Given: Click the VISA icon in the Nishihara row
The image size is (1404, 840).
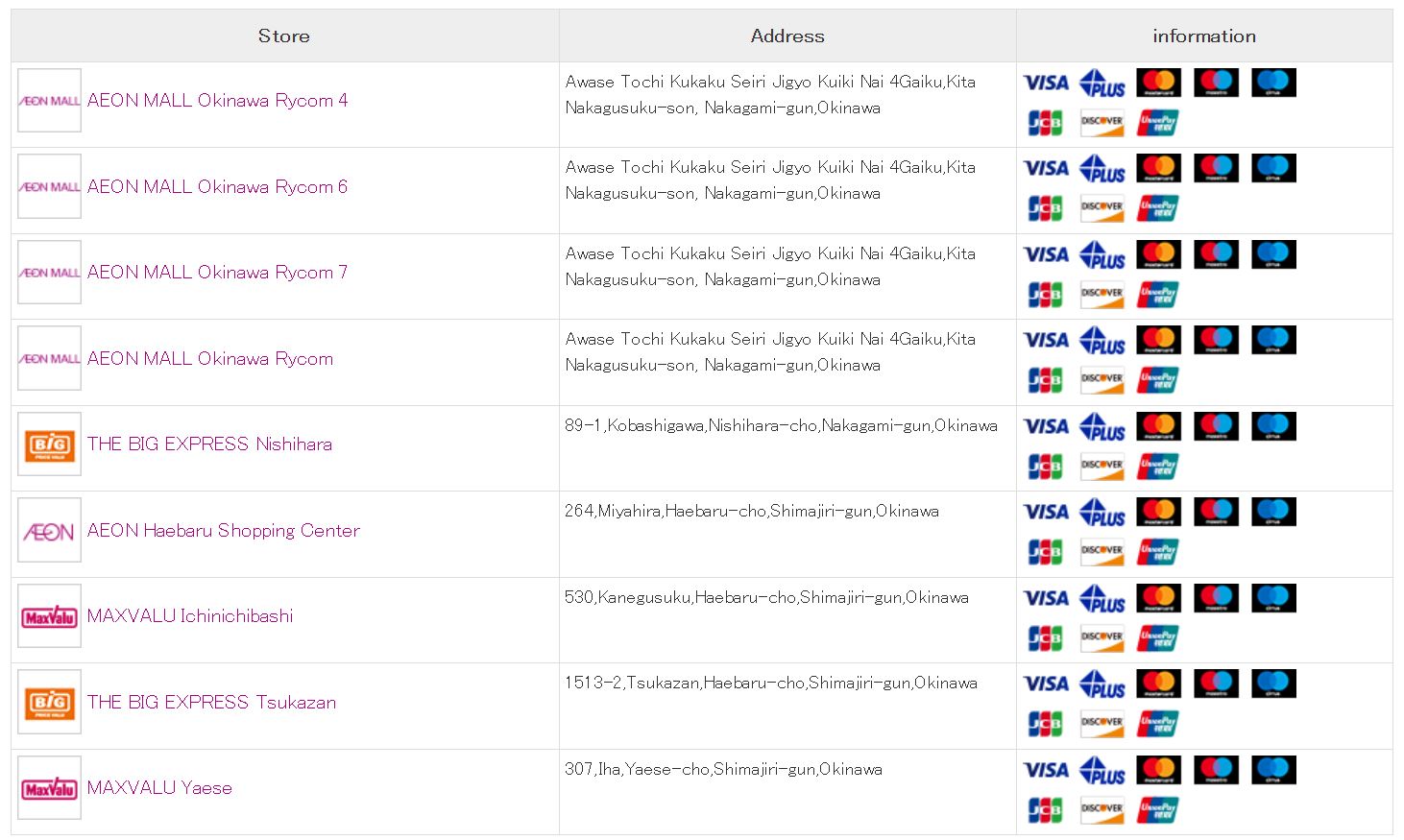Looking at the screenshot, I should click(1046, 426).
